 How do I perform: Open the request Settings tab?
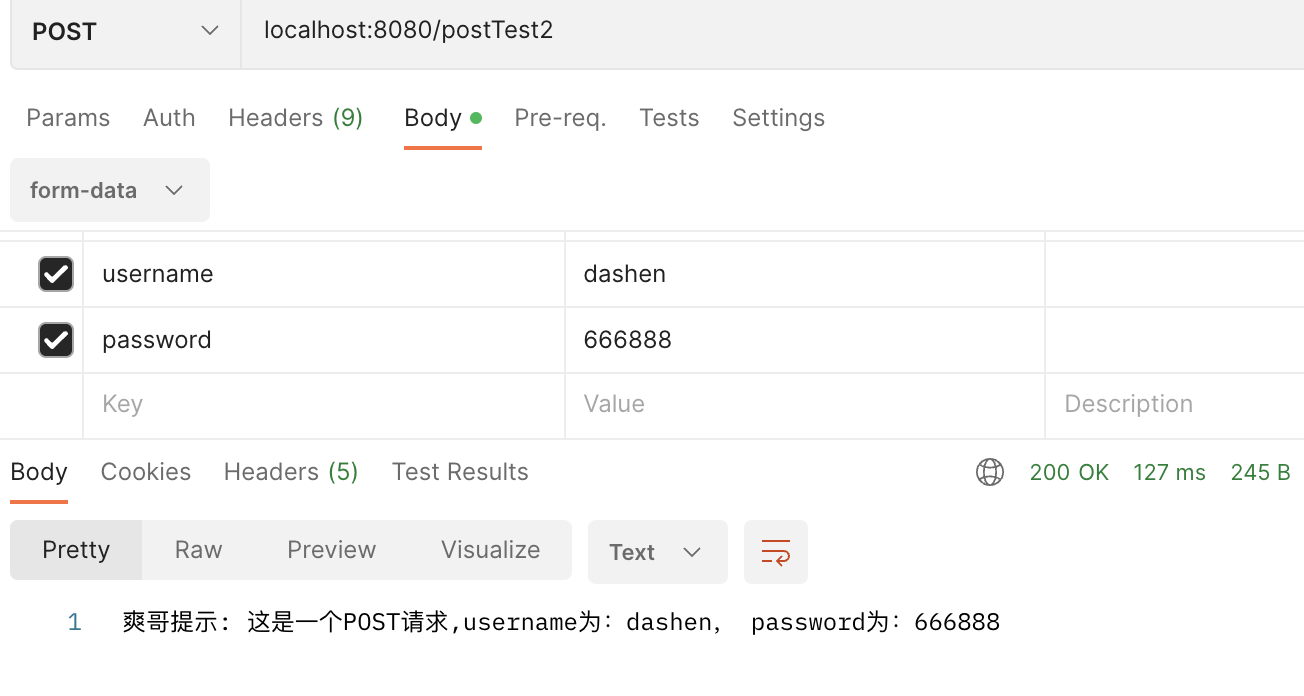(778, 118)
